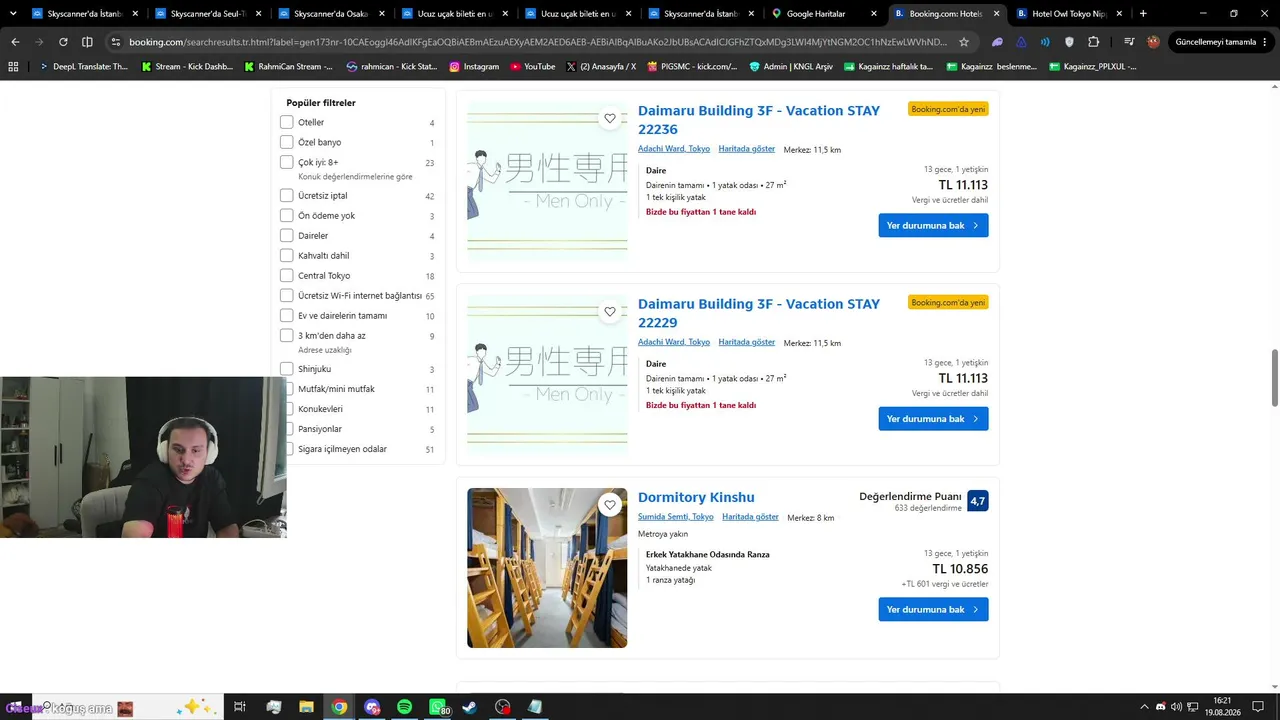Screen dimensions: 1280x720
Task: Open the Sumida Semti, Tokyo location link
Action: pyautogui.click(x=676, y=517)
